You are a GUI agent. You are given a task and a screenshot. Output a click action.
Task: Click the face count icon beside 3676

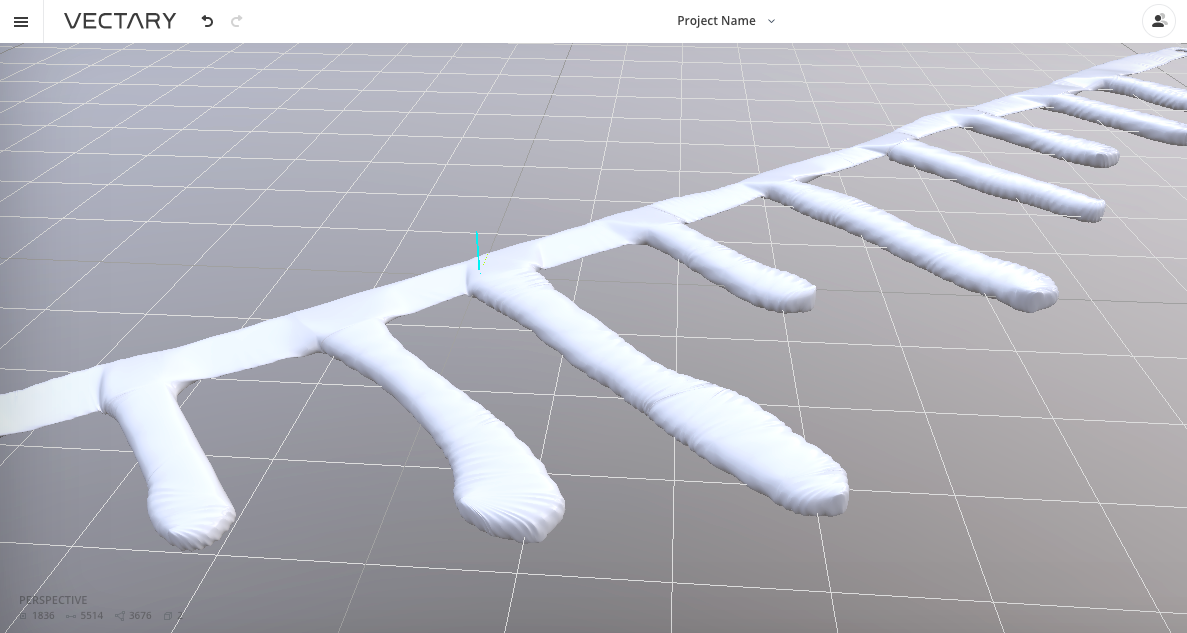(120, 616)
